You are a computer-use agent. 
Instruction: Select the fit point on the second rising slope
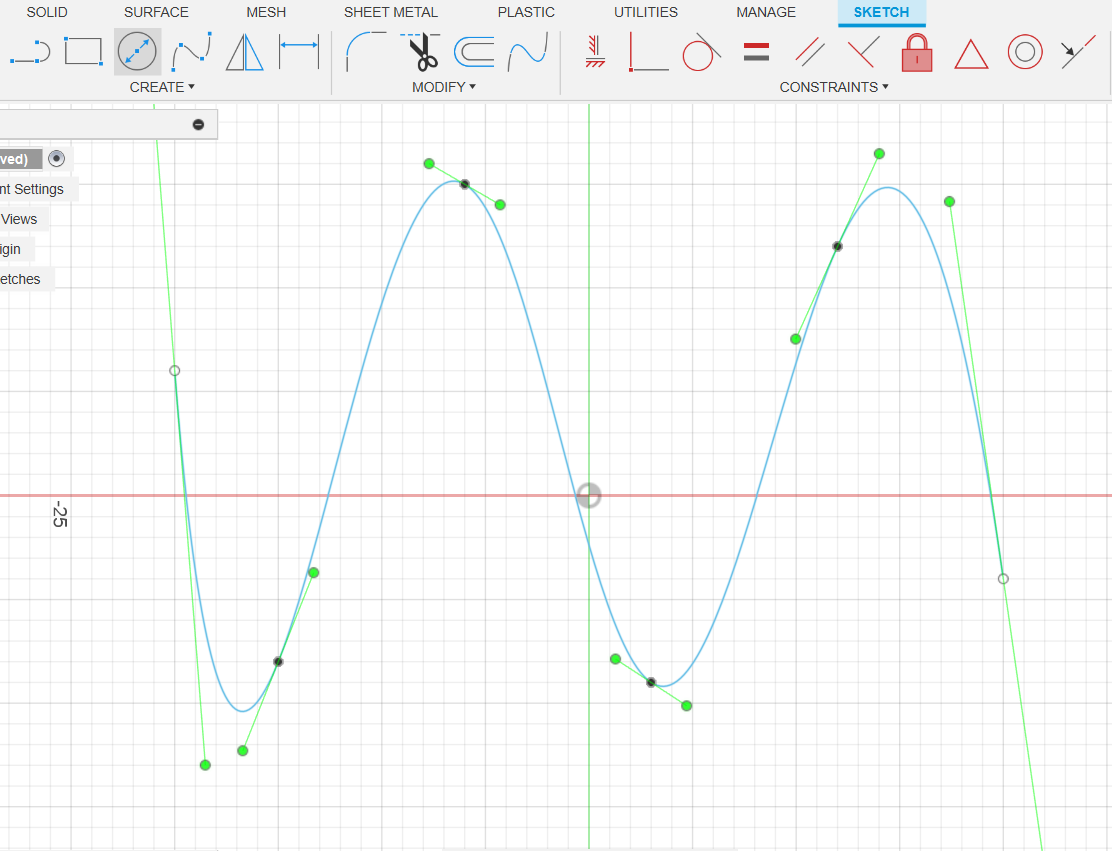(838, 246)
